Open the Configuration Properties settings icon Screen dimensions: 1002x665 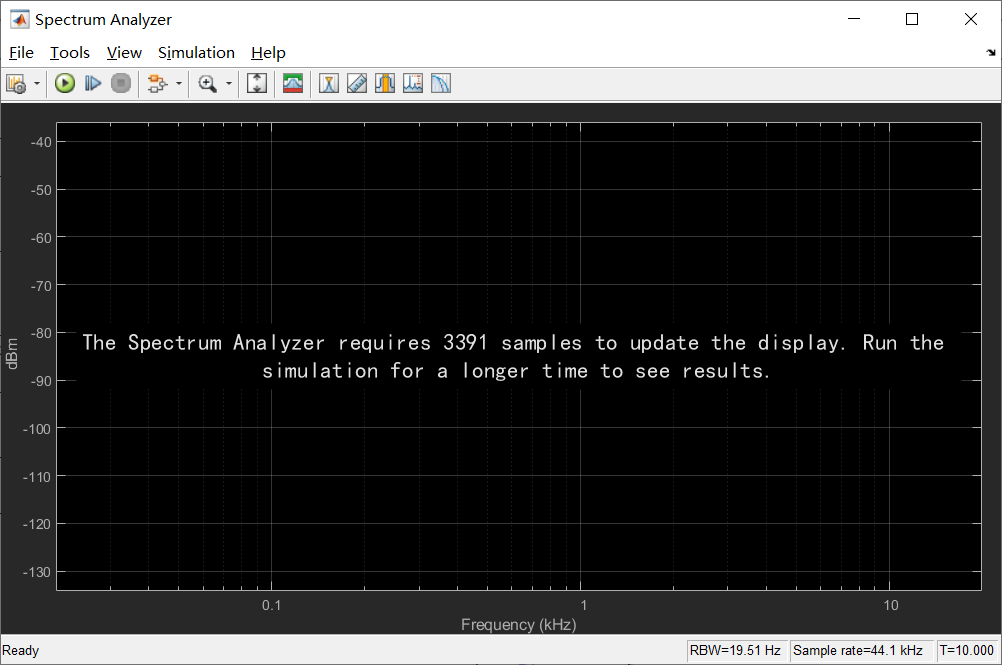click(x=16, y=84)
